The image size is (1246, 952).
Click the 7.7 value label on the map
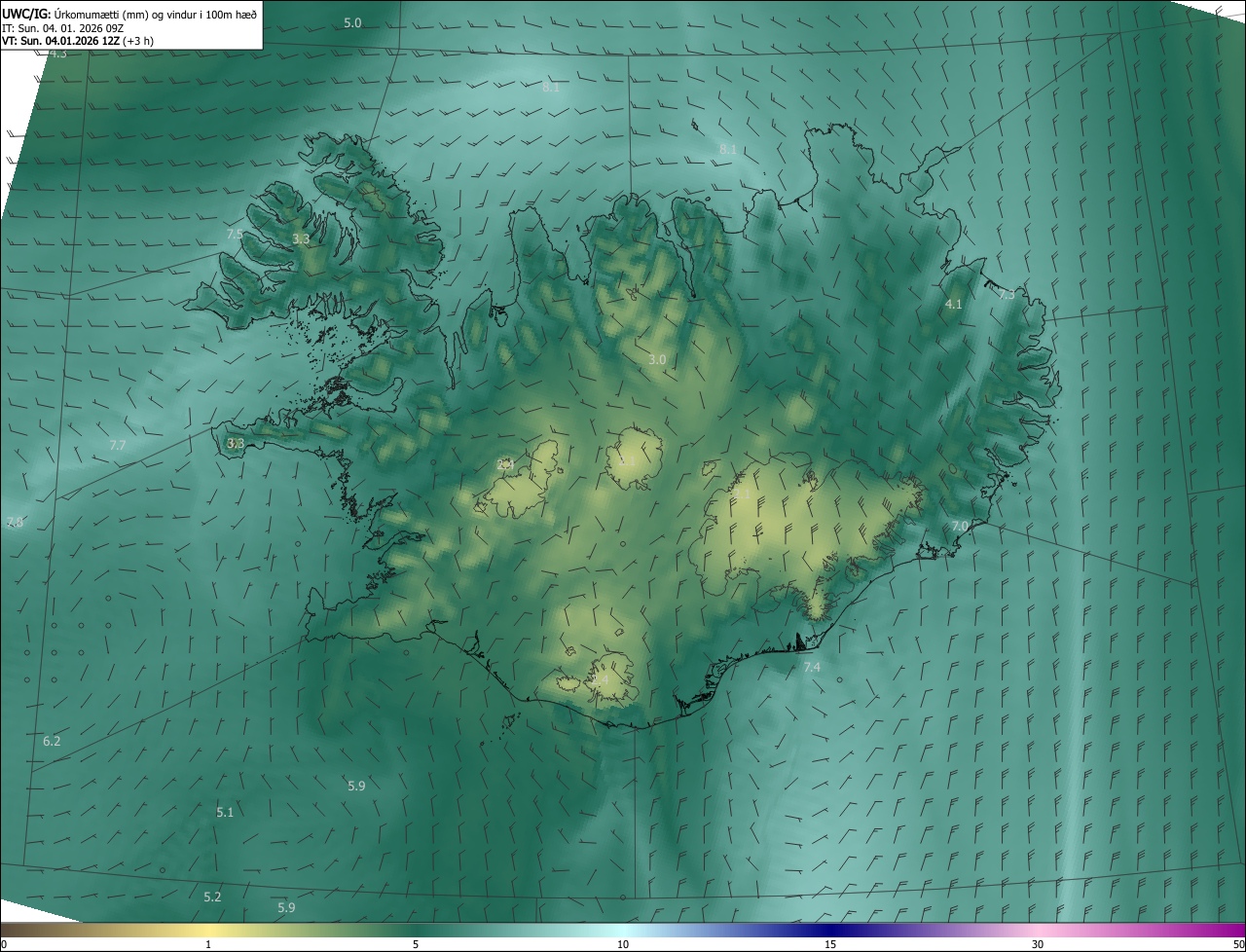117,445
